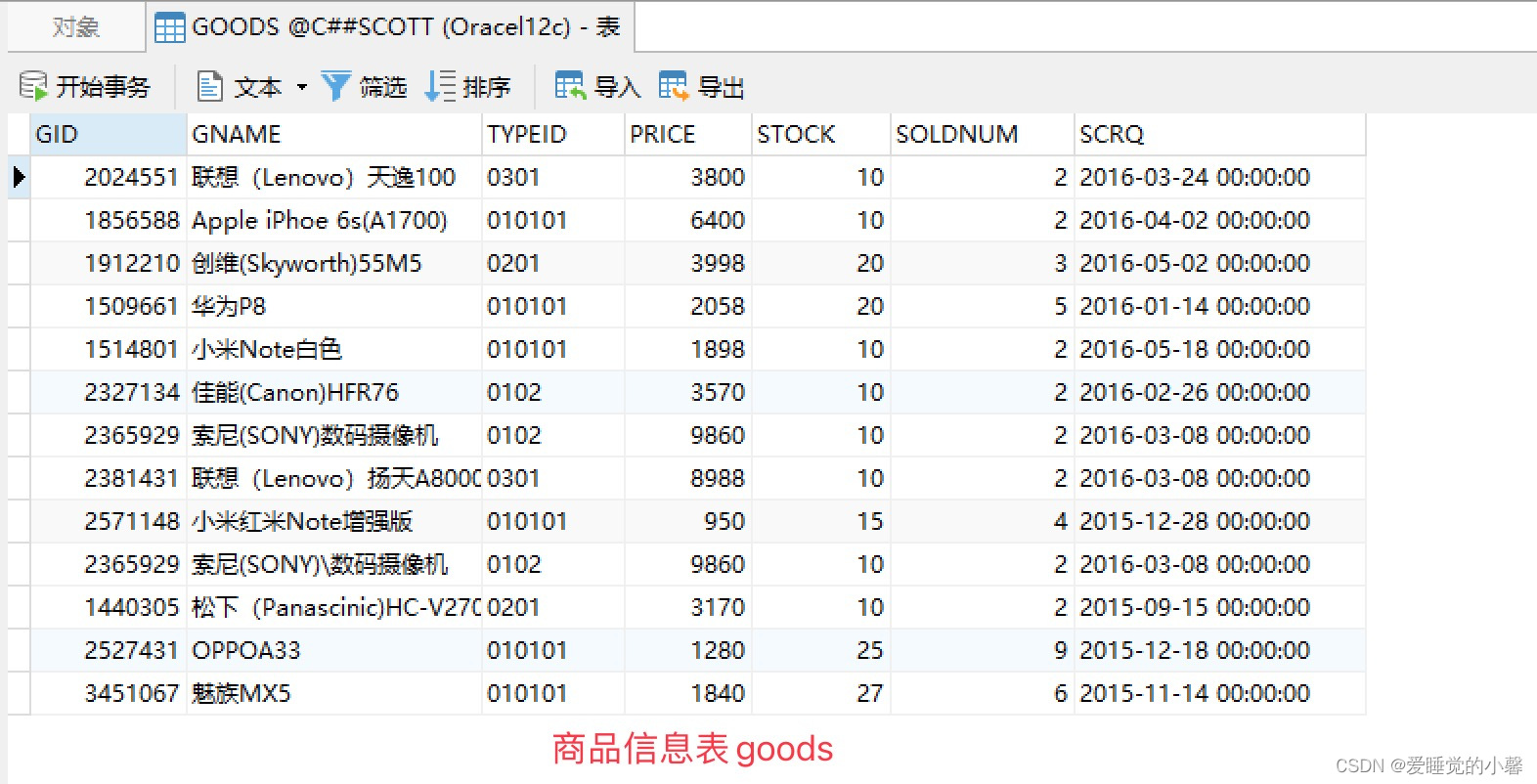The height and width of the screenshot is (784, 1537).
Task: Click the STOCK column header
Action: (x=821, y=134)
